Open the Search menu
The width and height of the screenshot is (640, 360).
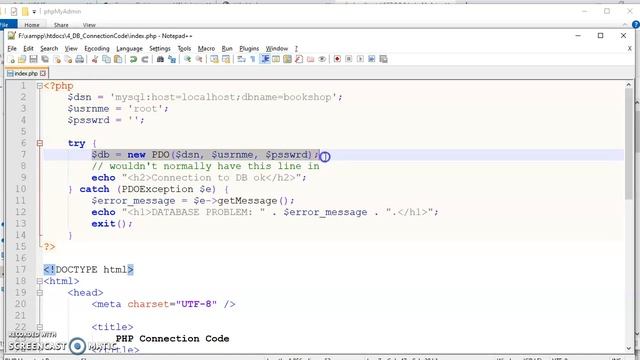[x=49, y=49]
